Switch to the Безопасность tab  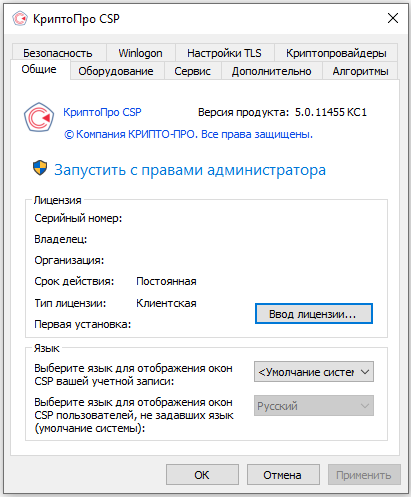pyautogui.click(x=58, y=53)
